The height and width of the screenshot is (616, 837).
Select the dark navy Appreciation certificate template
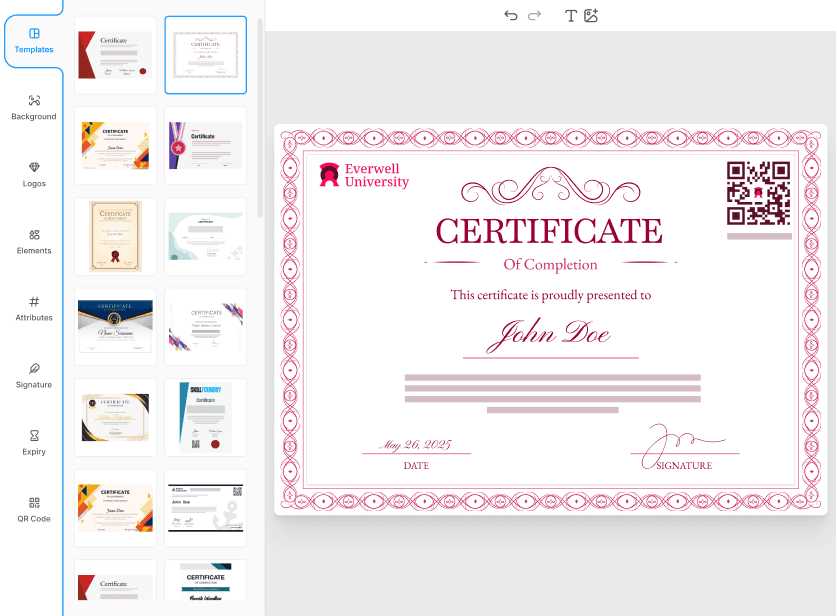click(115, 327)
